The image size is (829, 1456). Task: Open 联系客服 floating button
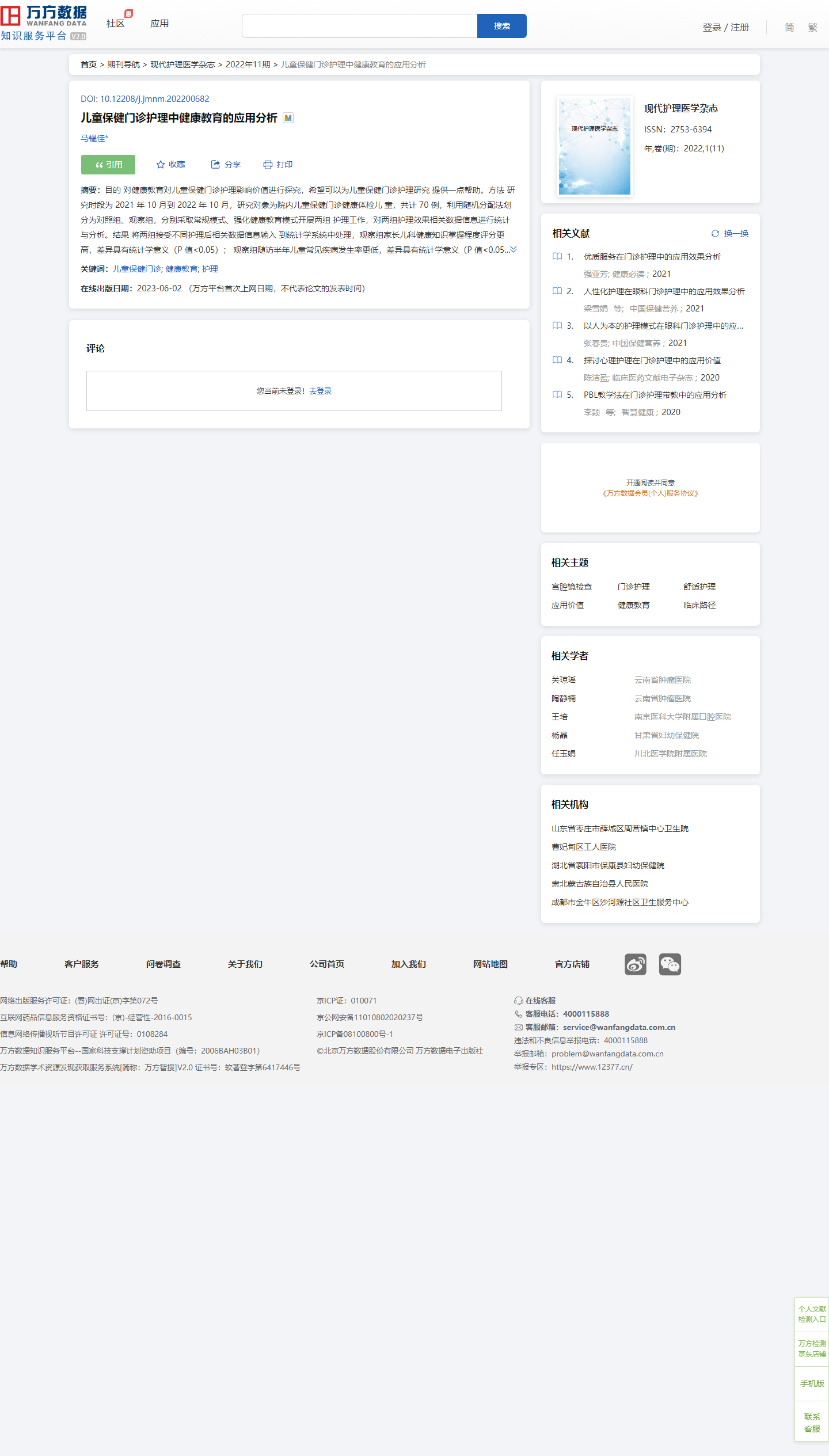click(x=812, y=1422)
